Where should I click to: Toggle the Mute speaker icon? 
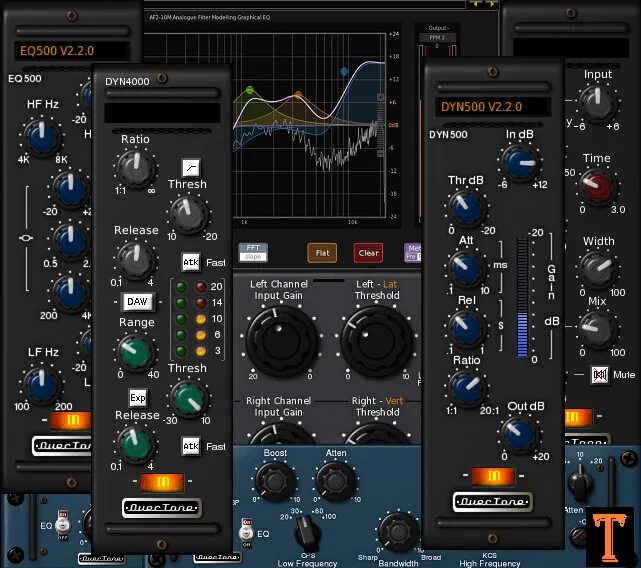[x=599, y=375]
